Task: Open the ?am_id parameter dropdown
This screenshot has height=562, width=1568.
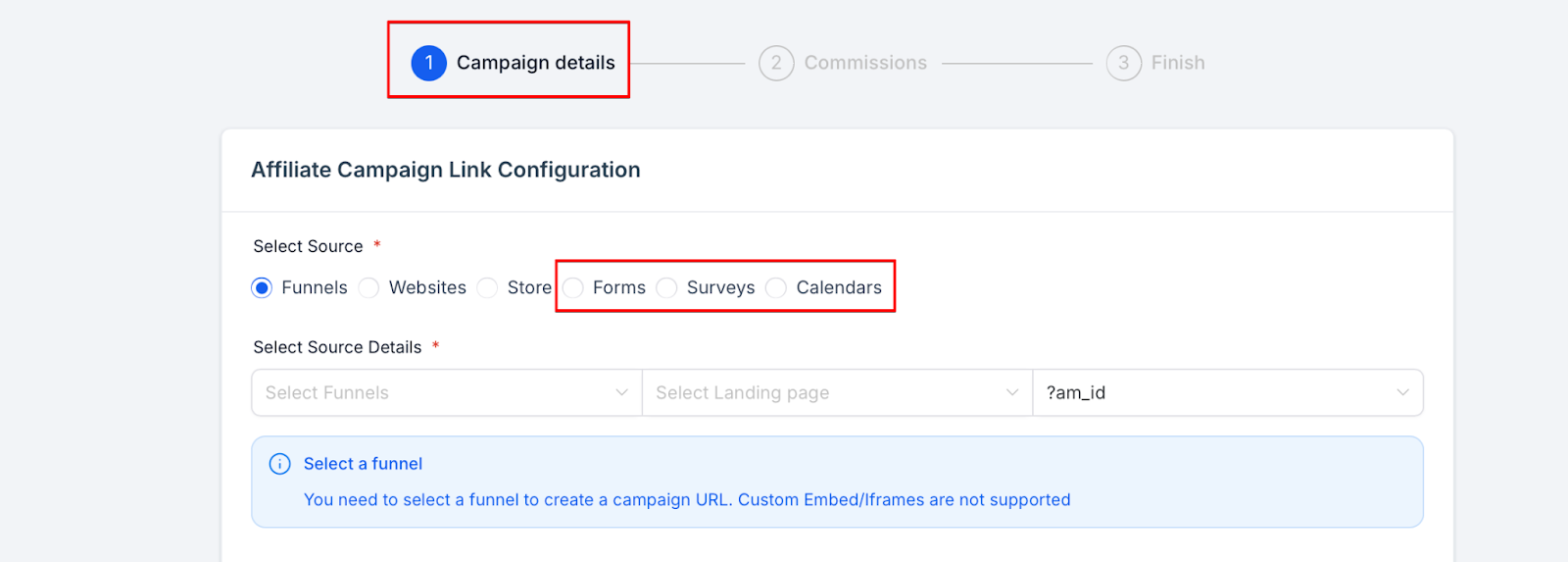Action: click(1215, 392)
